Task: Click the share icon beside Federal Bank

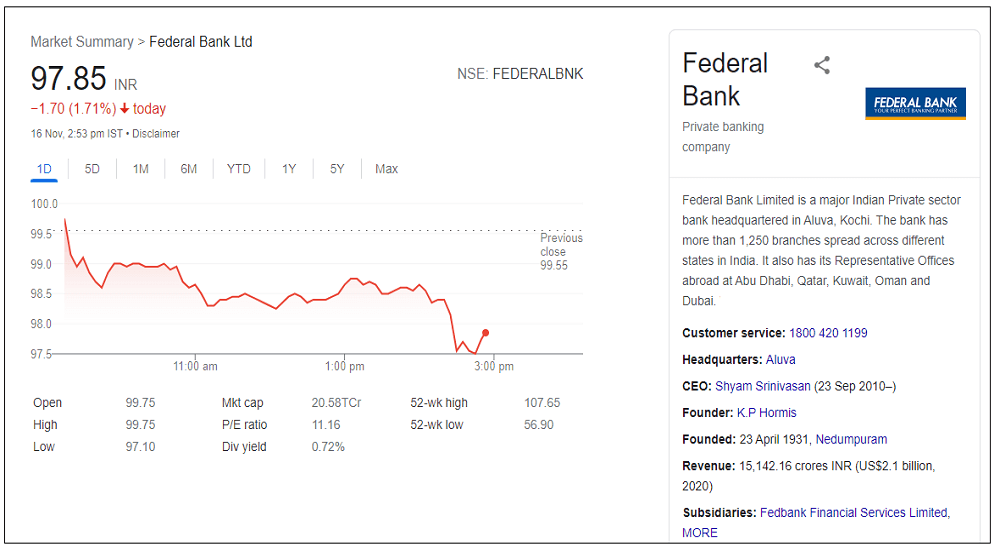Action: (x=822, y=66)
